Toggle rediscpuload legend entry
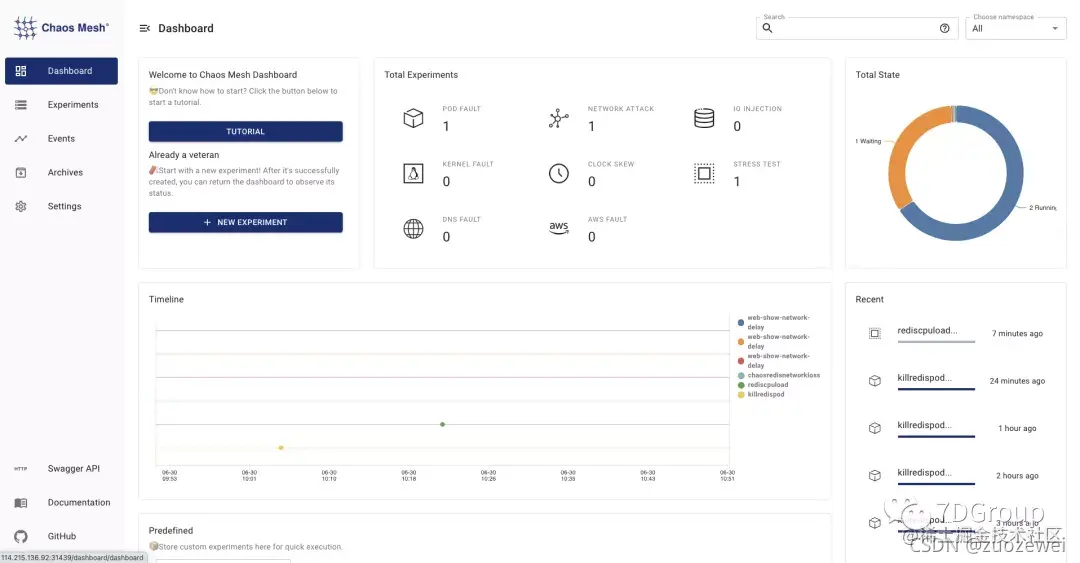This screenshot has width=1080, height=563. [763, 385]
